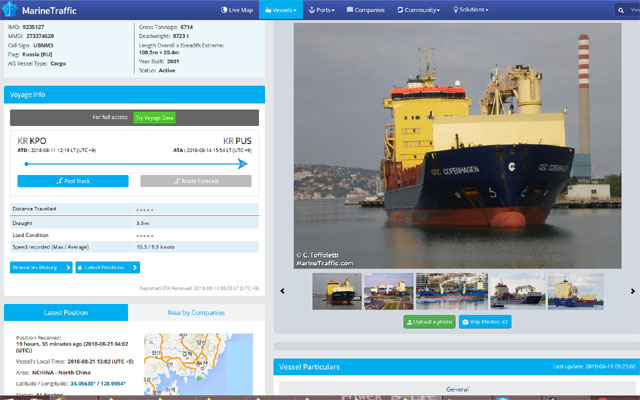
Task: Open Ship Photos gallery button
Action: (x=485, y=322)
